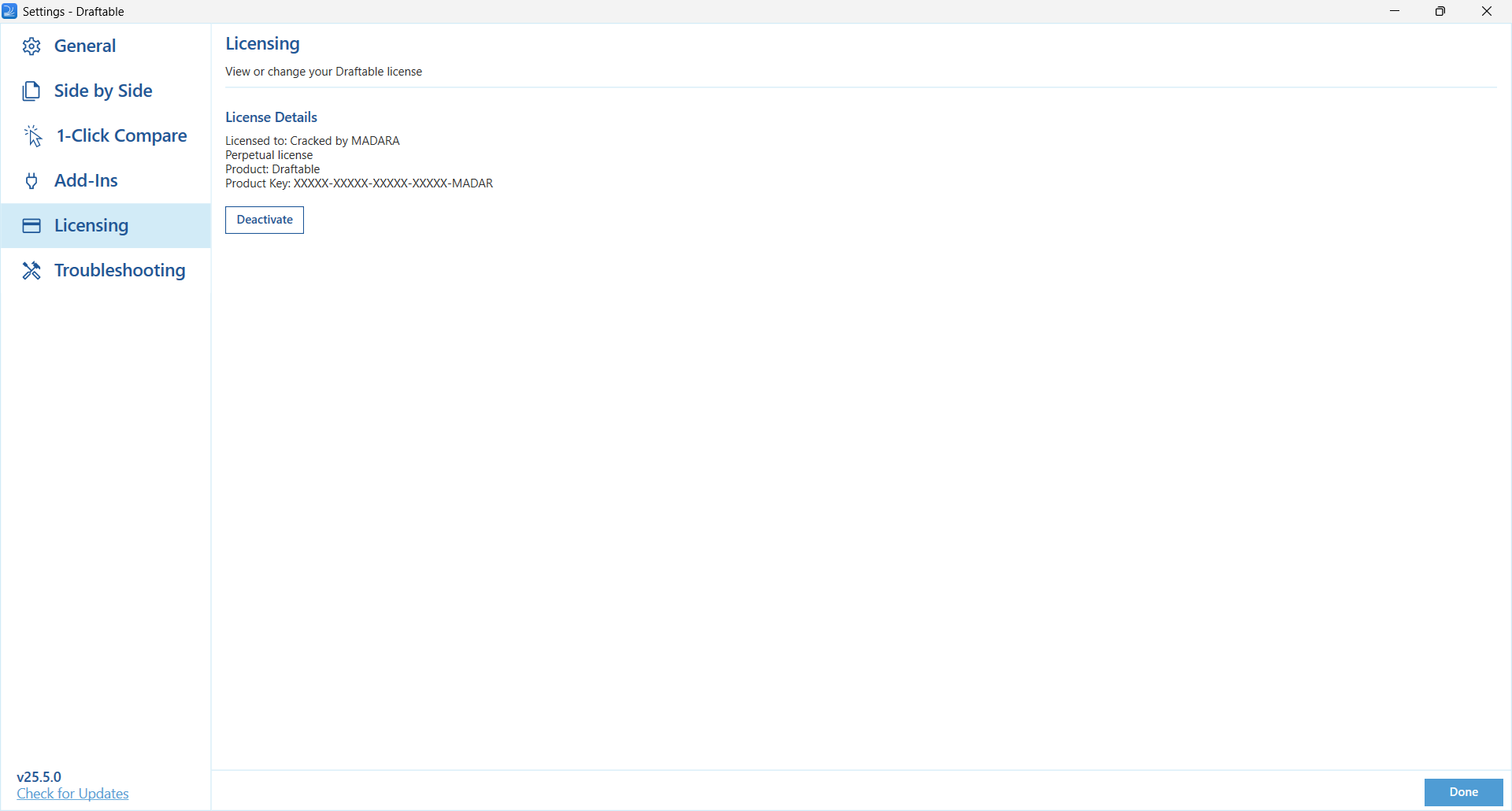
Task: Close the Settings window
Action: point(1487,11)
